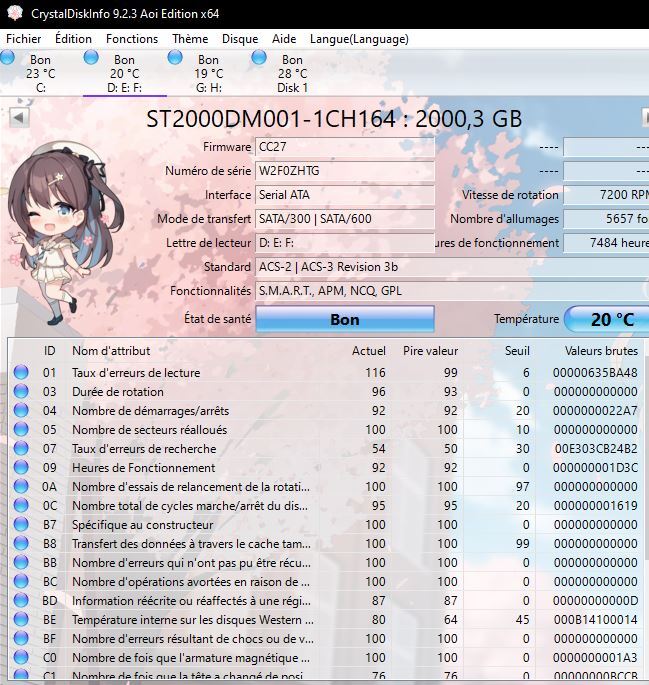Click the Actuel column header

369,351
